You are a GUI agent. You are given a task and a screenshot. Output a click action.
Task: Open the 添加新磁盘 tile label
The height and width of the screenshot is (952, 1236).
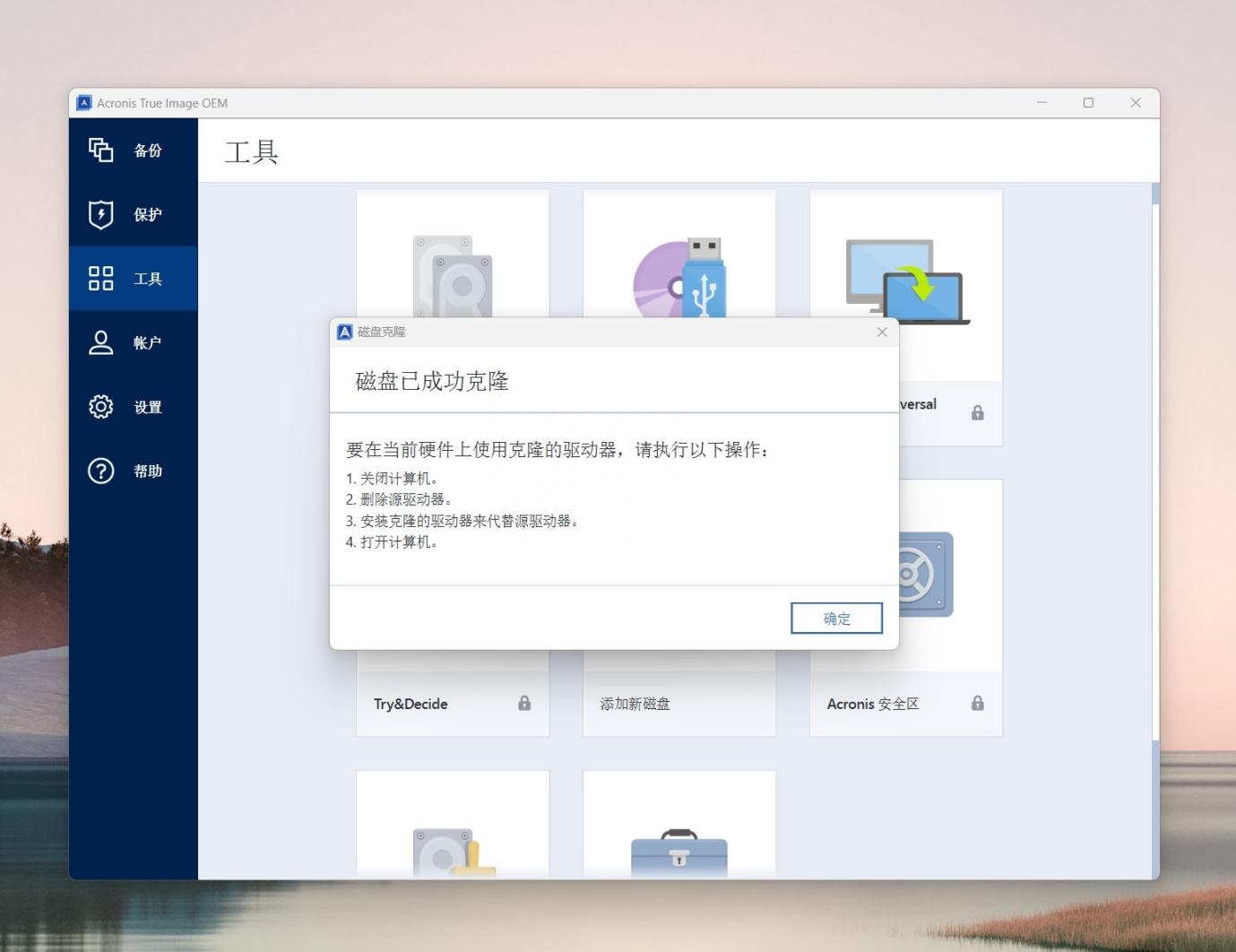click(635, 704)
